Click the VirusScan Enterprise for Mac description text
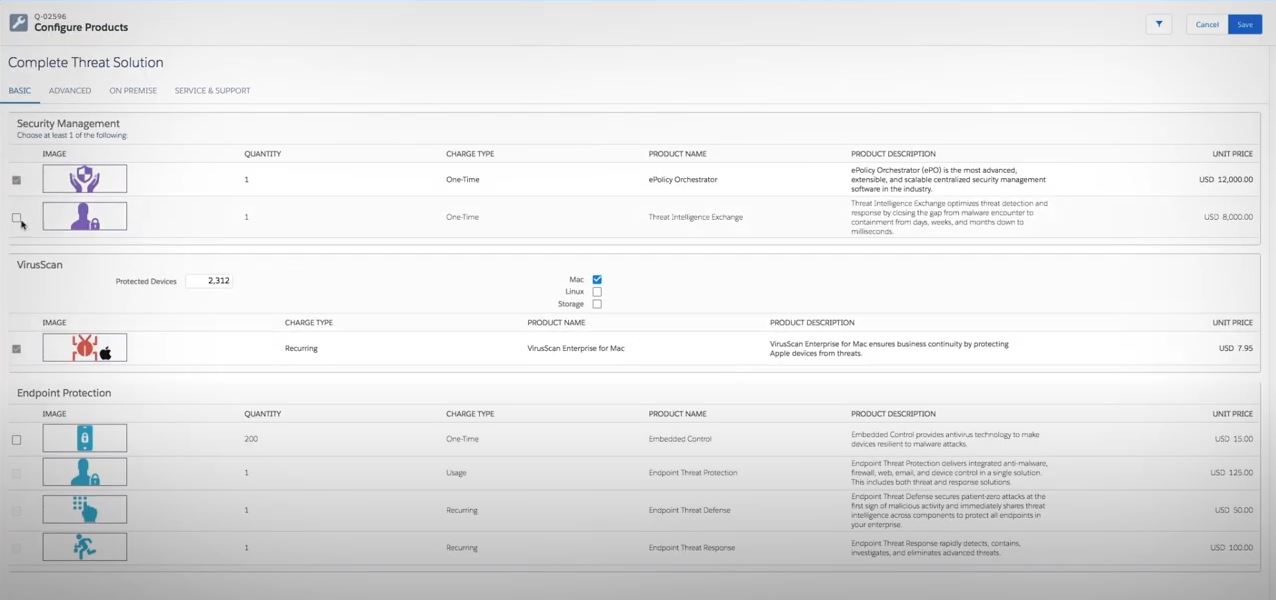 pyautogui.click(x=889, y=349)
